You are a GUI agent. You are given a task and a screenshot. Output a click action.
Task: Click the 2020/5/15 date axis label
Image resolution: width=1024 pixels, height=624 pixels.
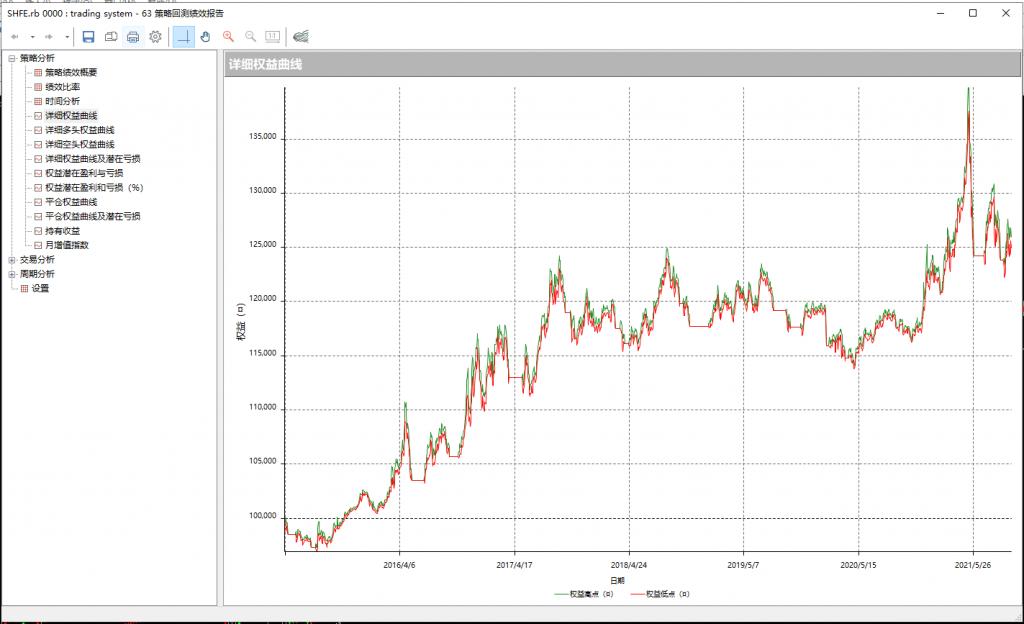click(x=858, y=565)
